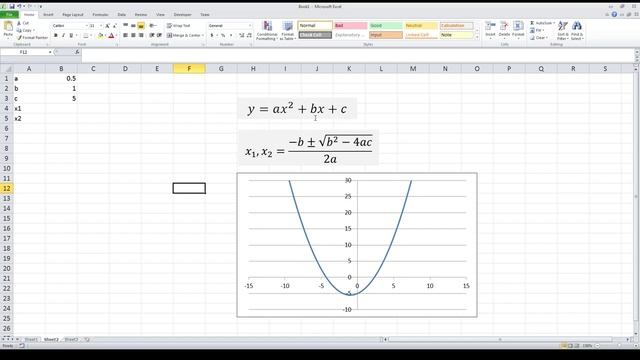Viewport: 640px width, 360px height.
Task: Toggle Underline formatting
Action: [71, 36]
